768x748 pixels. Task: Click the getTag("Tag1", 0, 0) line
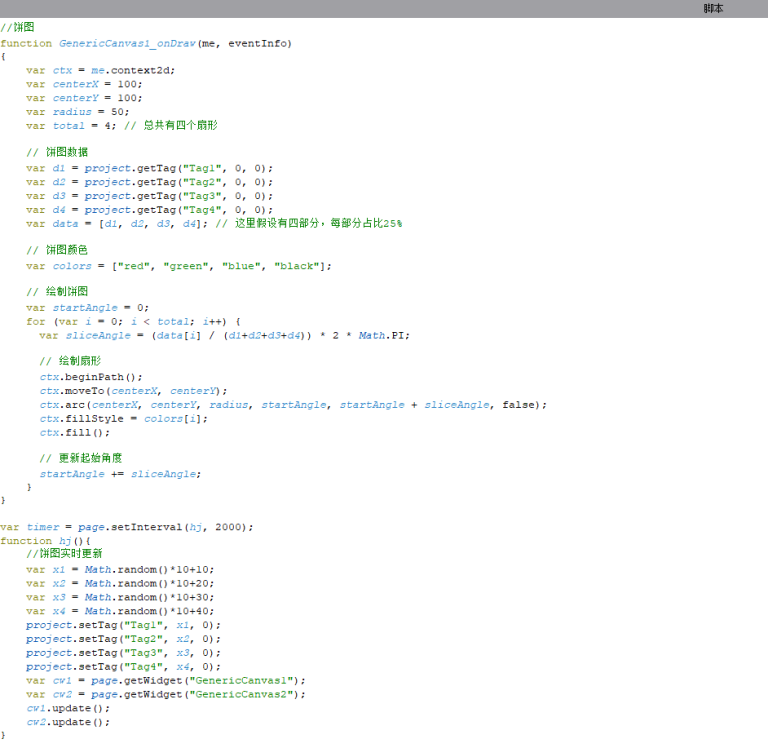click(150, 168)
